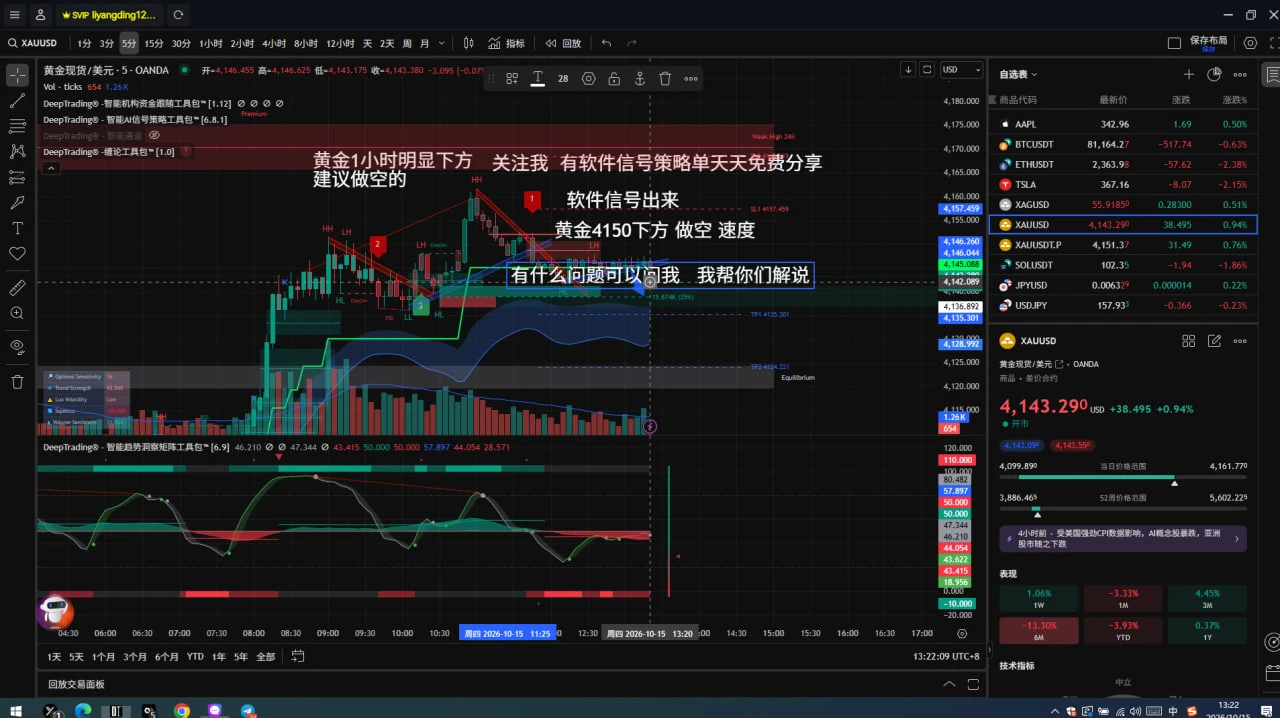Open the user profile icon
The height and width of the screenshot is (718, 1280).
[x=39, y=15]
